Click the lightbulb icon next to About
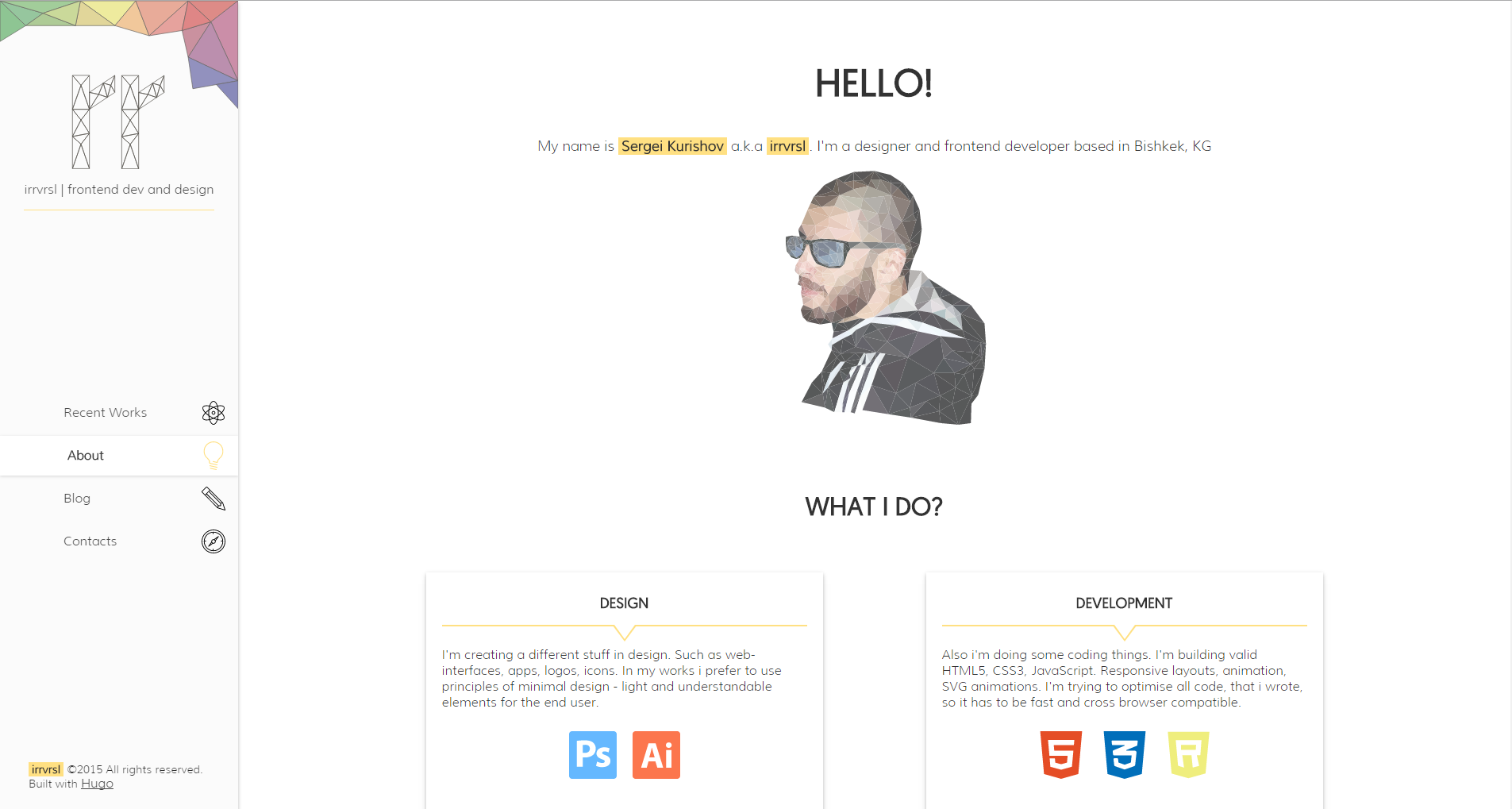The width and height of the screenshot is (1512, 809). pos(213,455)
